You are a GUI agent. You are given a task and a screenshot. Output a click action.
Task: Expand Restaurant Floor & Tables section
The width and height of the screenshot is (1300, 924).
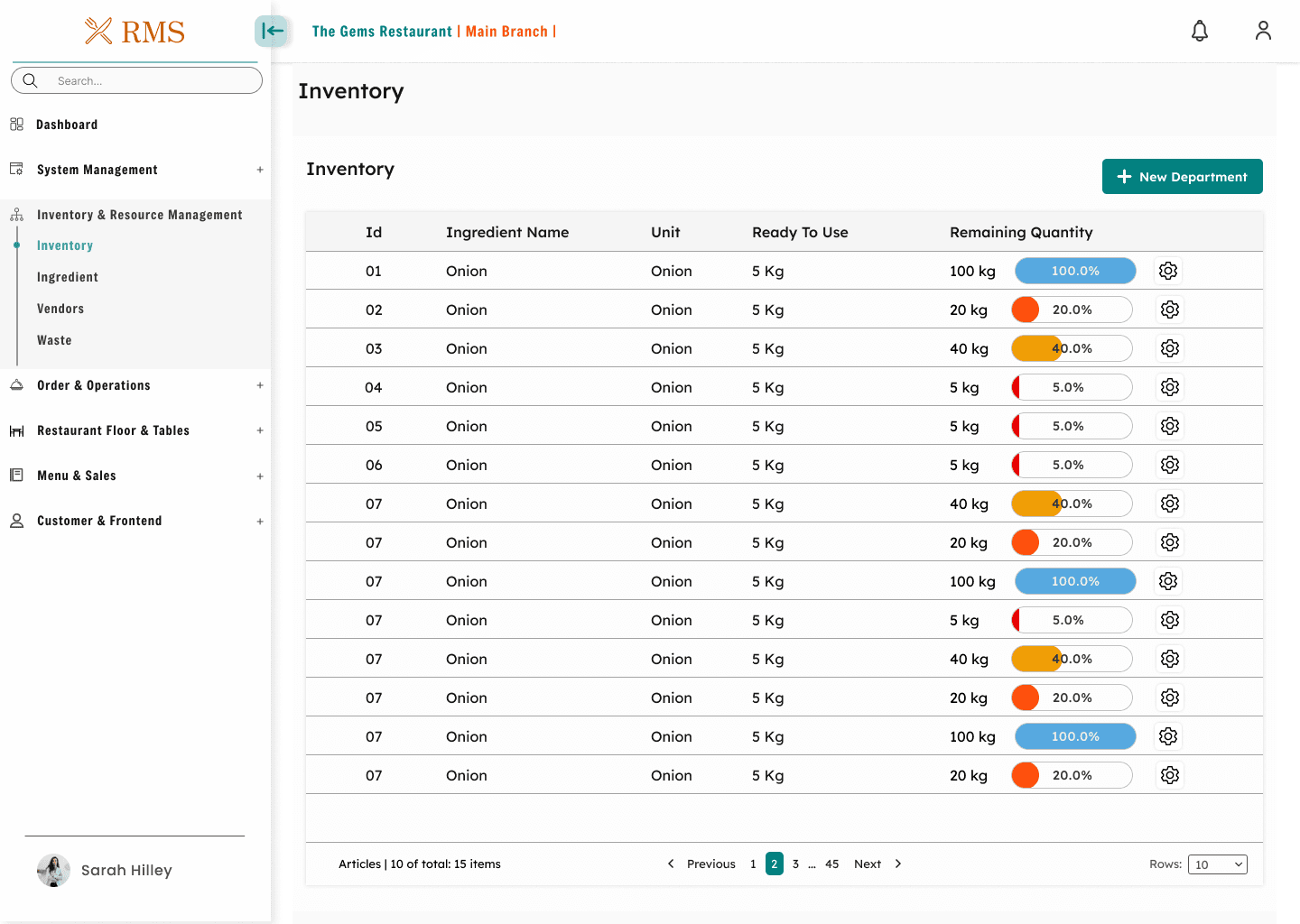tap(259, 430)
